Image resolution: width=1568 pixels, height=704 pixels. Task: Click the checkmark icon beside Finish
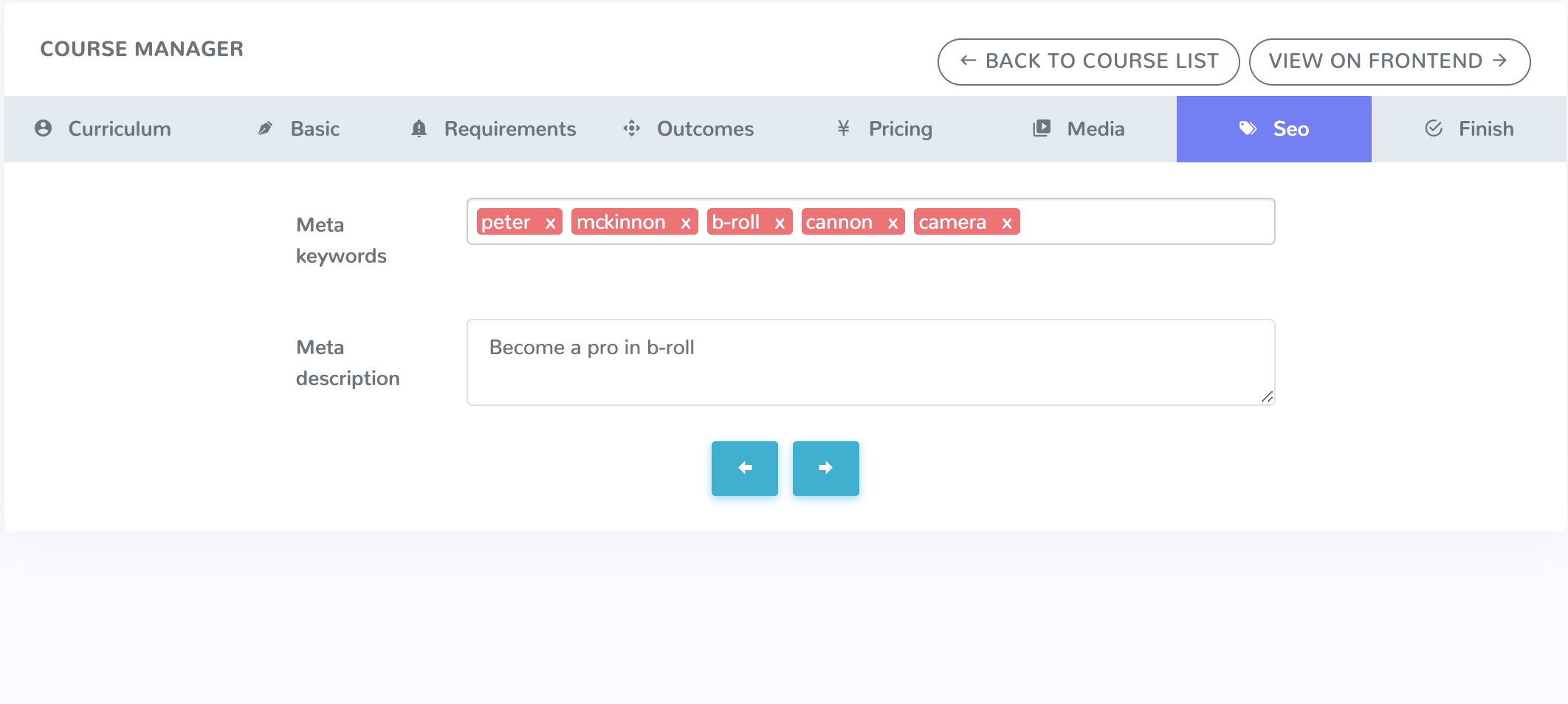click(x=1434, y=128)
